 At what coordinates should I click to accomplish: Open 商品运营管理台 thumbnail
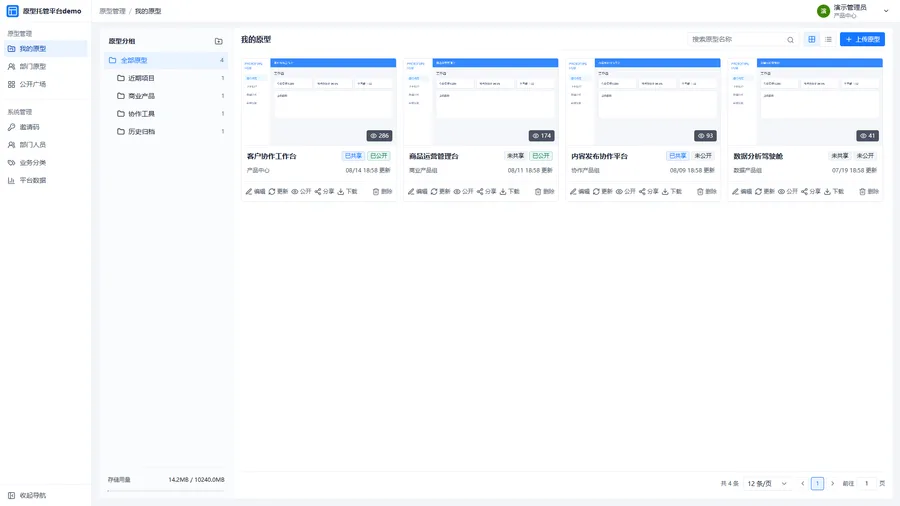tap(481, 102)
